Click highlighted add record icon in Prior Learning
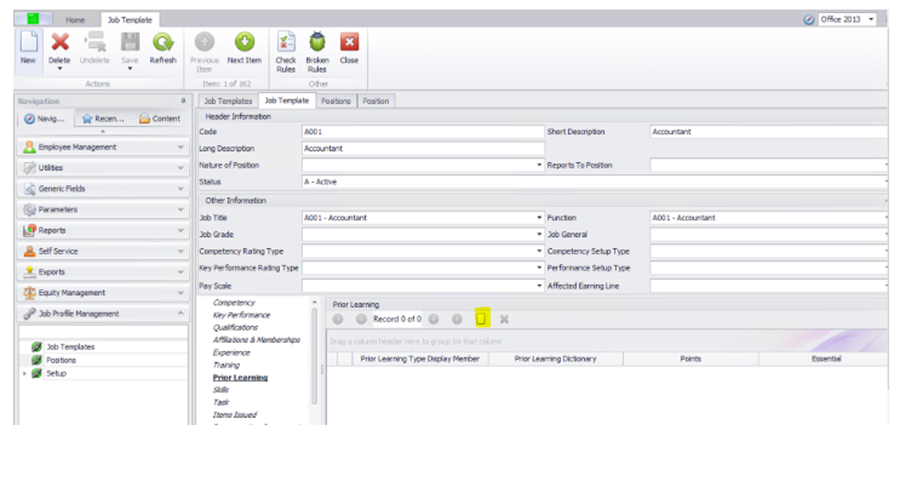Viewport: 900px width, 477px height. tap(481, 319)
